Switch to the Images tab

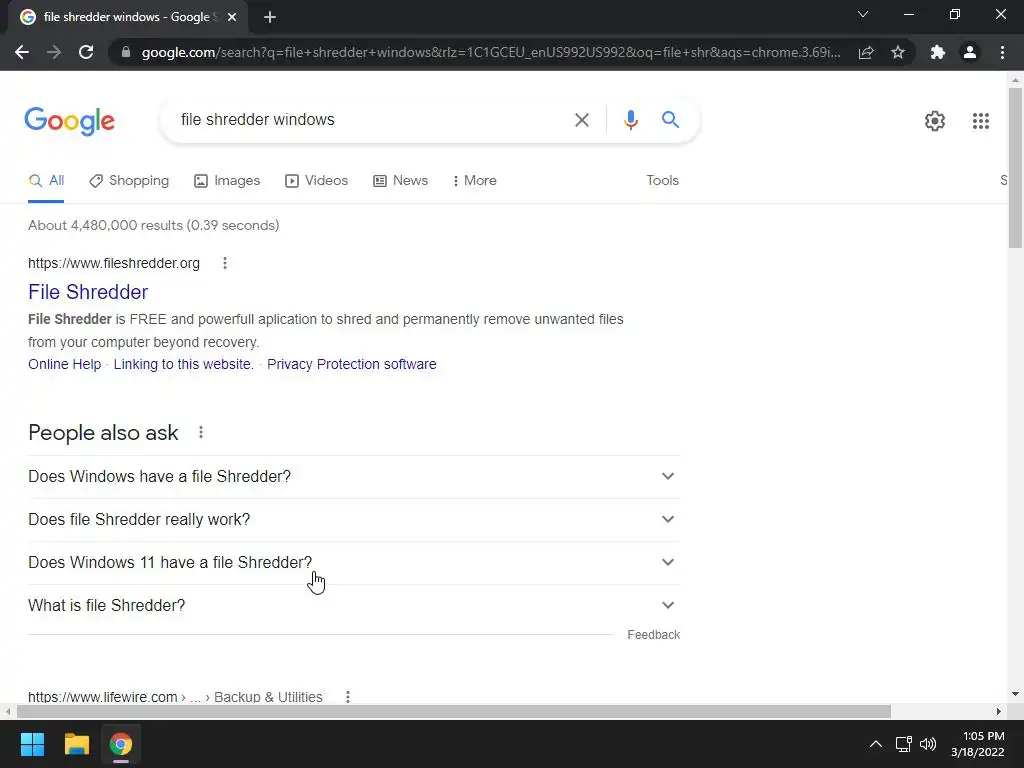(x=227, y=181)
